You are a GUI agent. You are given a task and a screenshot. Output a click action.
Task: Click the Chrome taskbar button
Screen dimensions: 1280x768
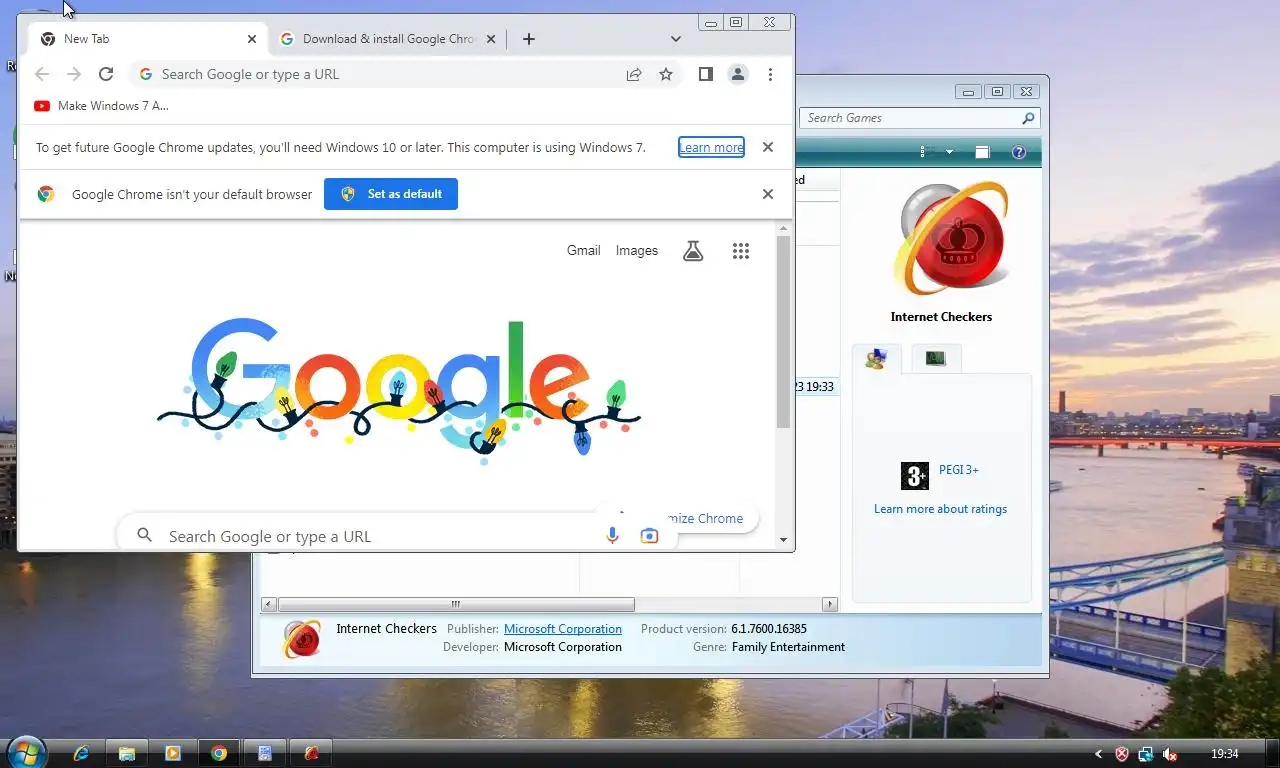(x=219, y=753)
